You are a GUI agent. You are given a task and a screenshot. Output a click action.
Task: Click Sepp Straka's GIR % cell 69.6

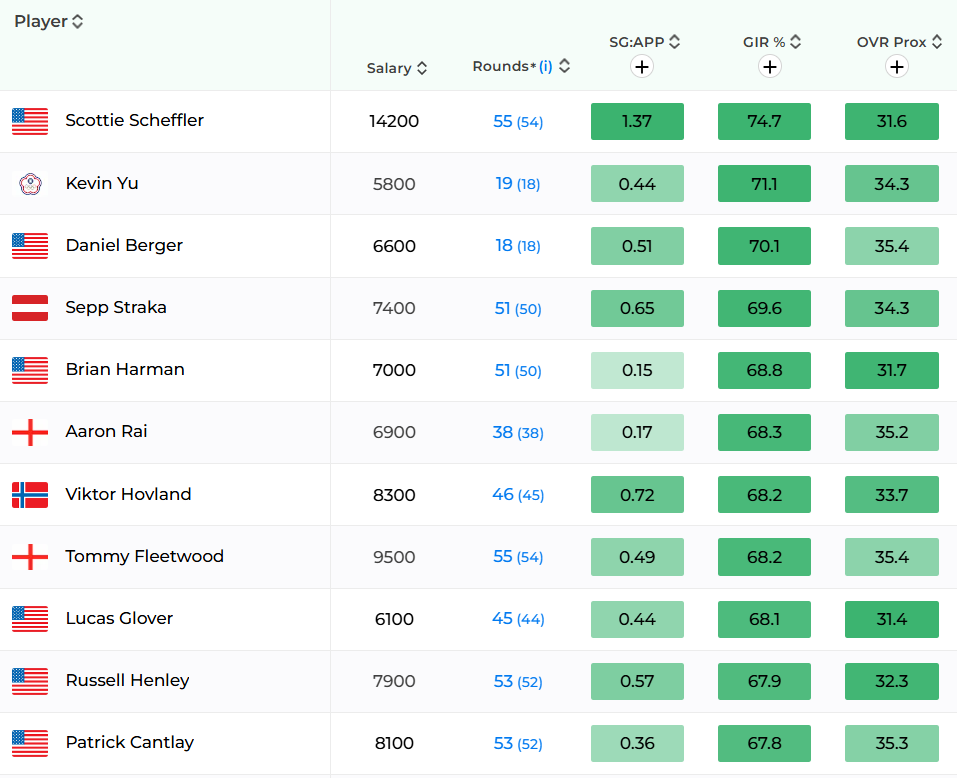(764, 308)
